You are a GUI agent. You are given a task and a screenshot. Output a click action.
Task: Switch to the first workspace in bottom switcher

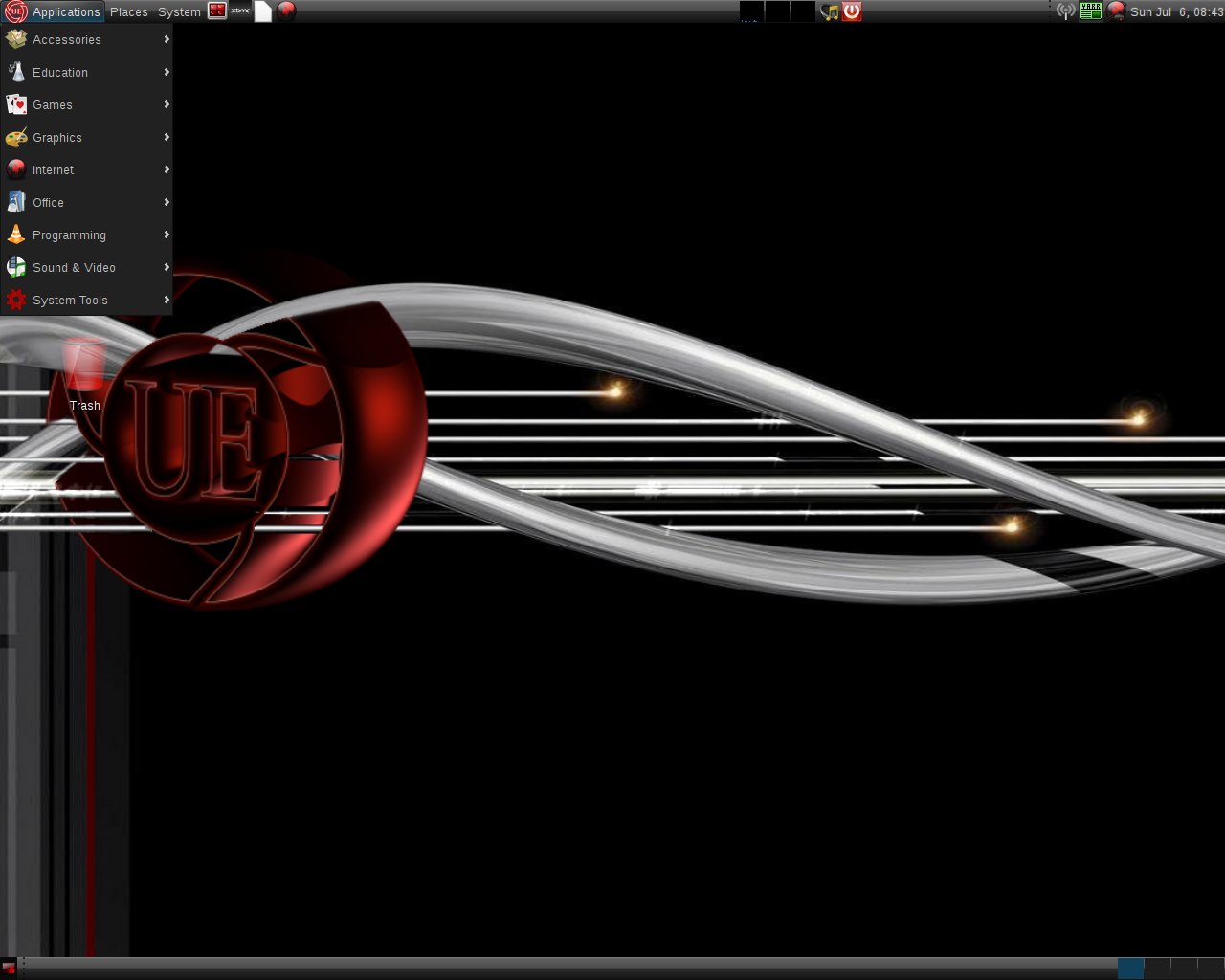point(1131,968)
